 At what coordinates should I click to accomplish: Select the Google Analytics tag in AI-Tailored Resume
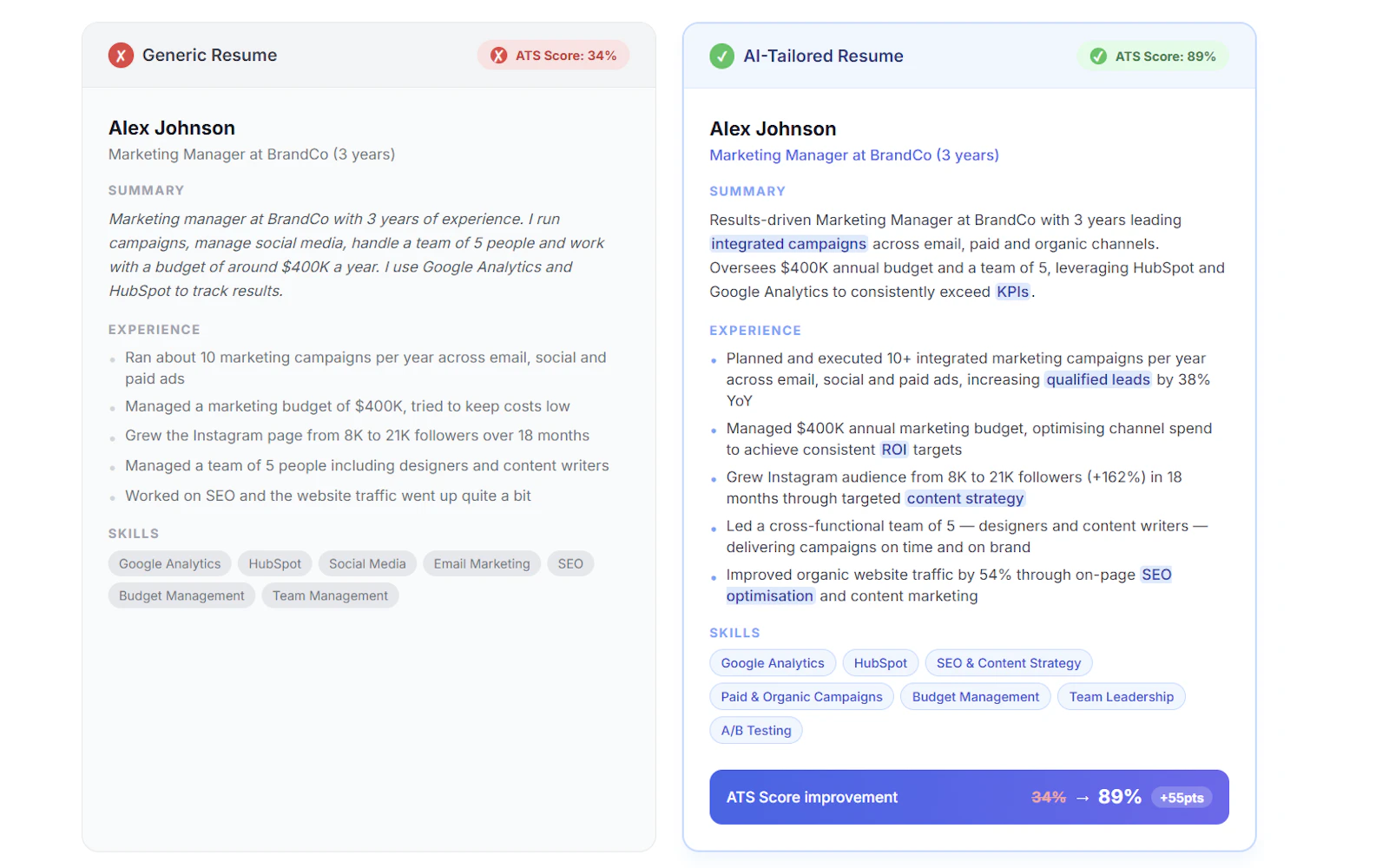[x=773, y=663]
